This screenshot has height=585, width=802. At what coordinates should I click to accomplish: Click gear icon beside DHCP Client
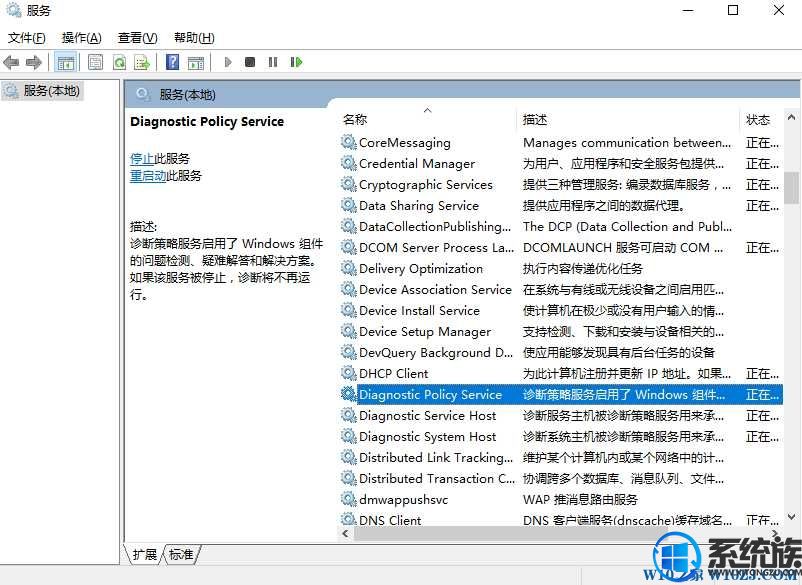pyautogui.click(x=349, y=373)
